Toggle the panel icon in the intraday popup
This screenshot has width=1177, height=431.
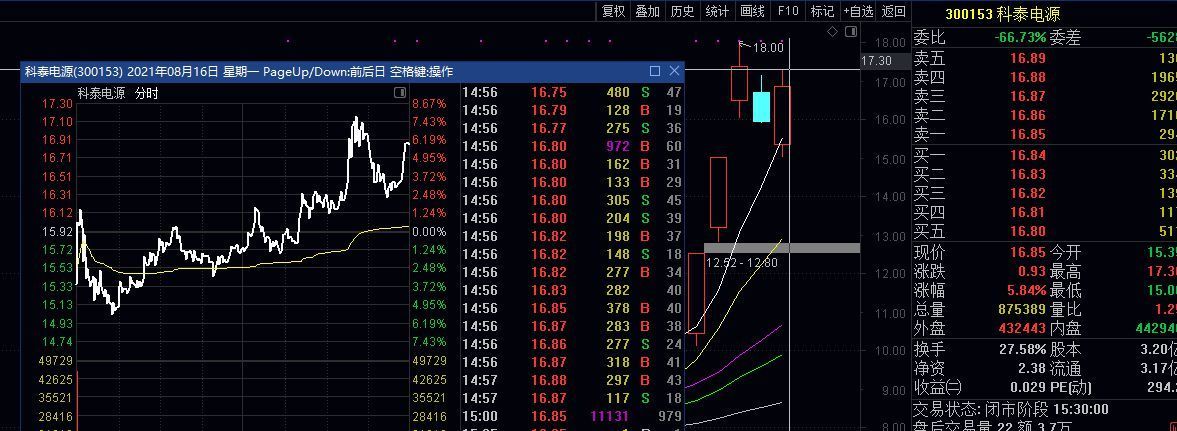pos(400,93)
